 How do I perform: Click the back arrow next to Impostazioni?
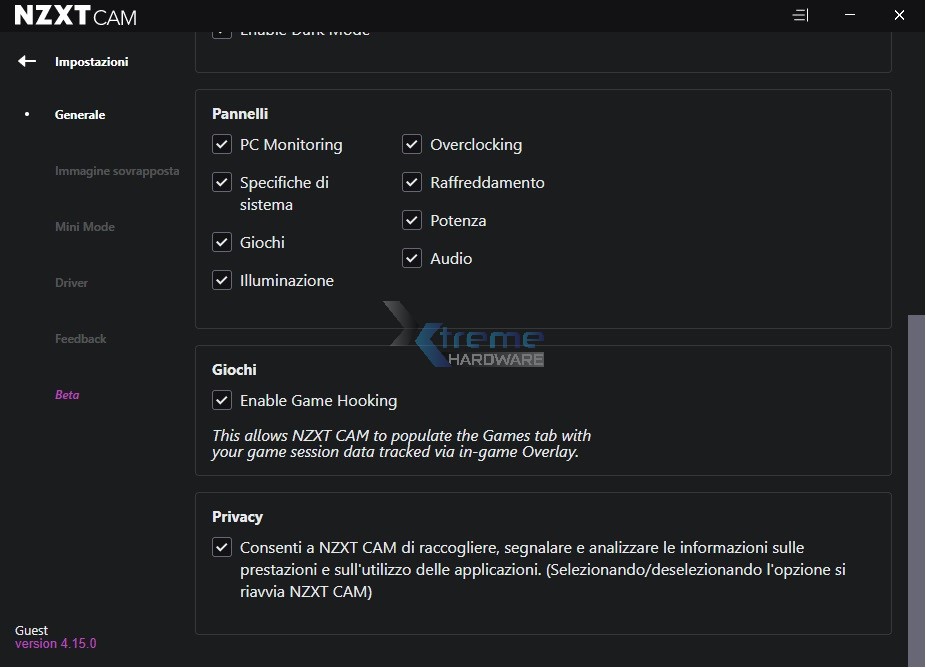tap(27, 62)
